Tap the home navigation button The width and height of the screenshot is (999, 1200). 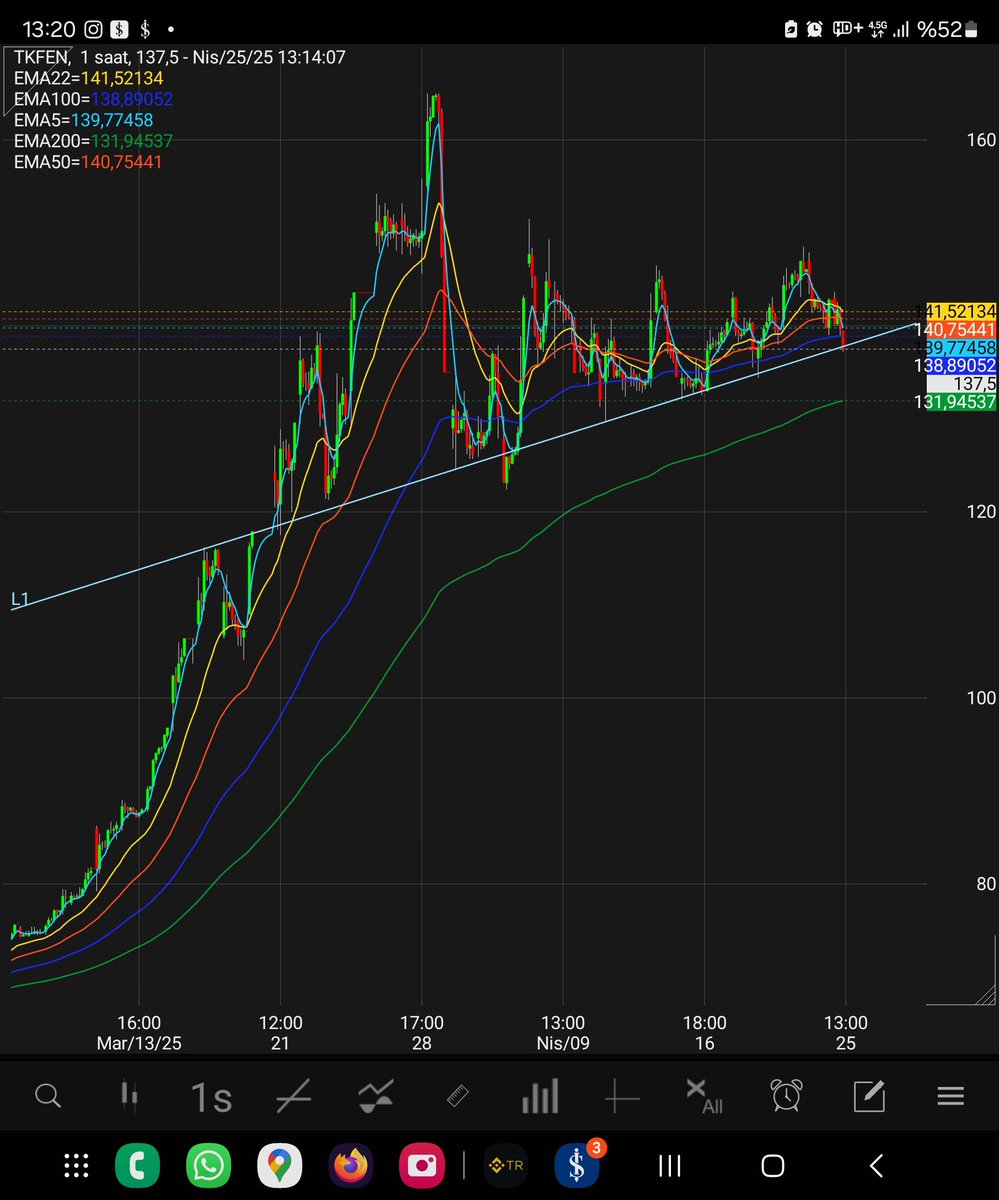(773, 1165)
